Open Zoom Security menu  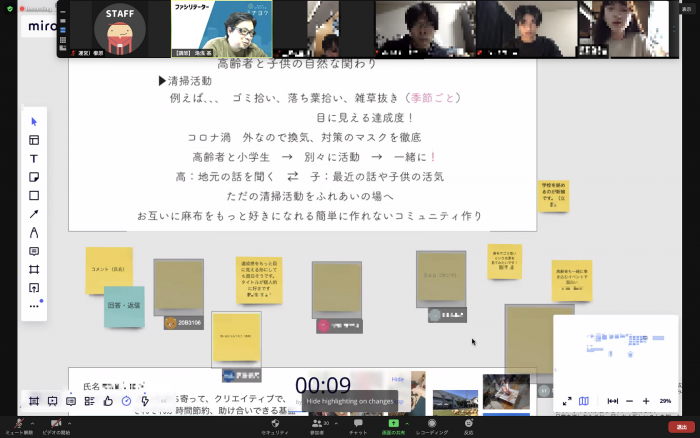275,426
